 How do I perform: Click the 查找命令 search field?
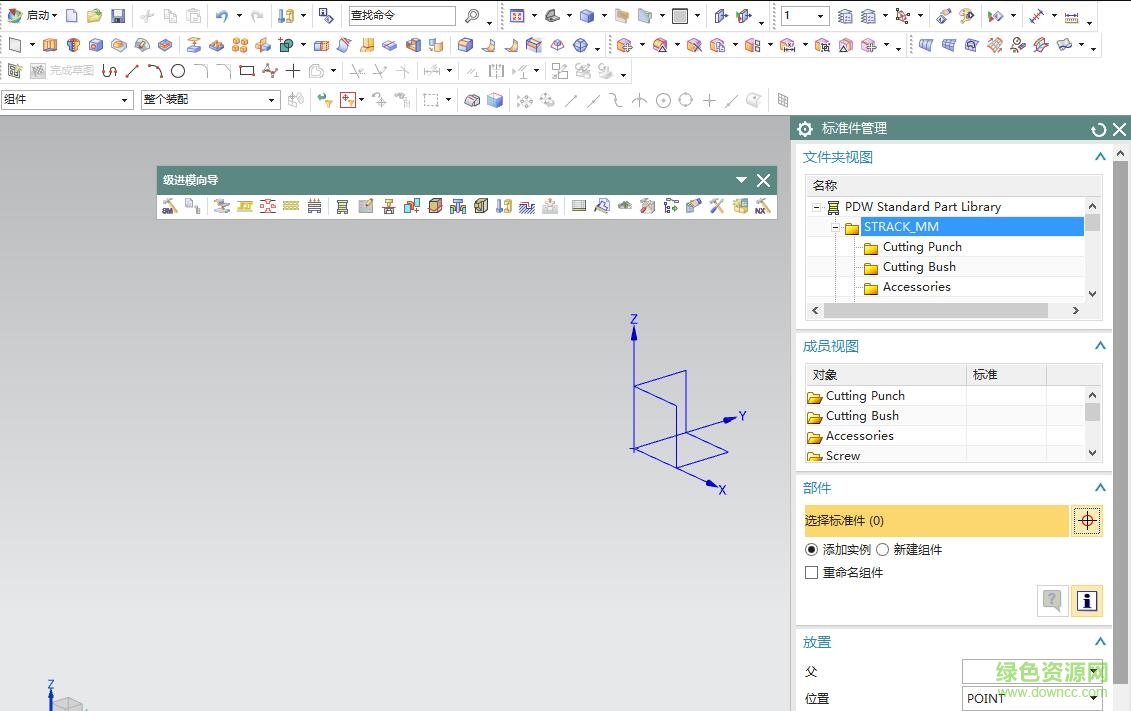400,16
